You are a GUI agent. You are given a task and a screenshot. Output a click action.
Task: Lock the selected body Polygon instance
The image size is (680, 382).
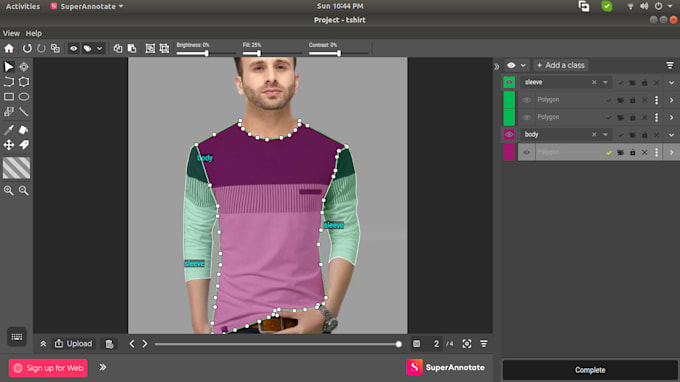pos(633,153)
